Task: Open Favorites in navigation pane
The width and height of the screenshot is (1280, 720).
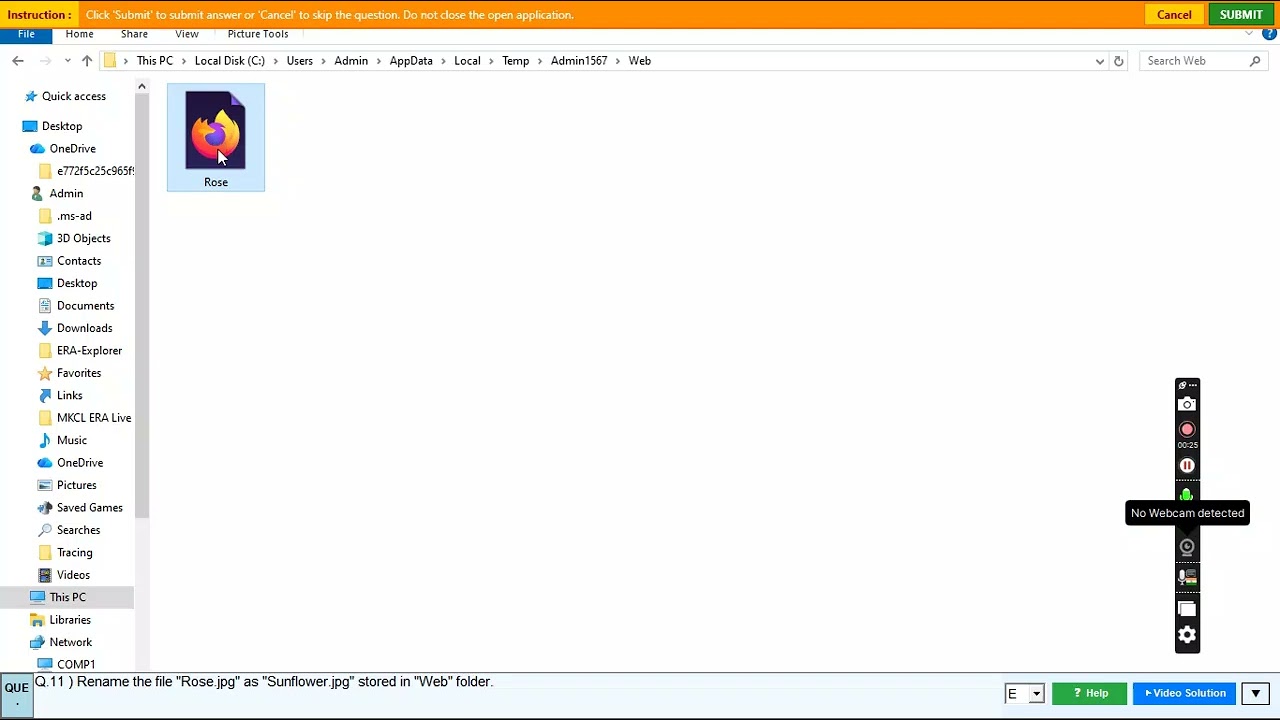Action: coord(79,373)
